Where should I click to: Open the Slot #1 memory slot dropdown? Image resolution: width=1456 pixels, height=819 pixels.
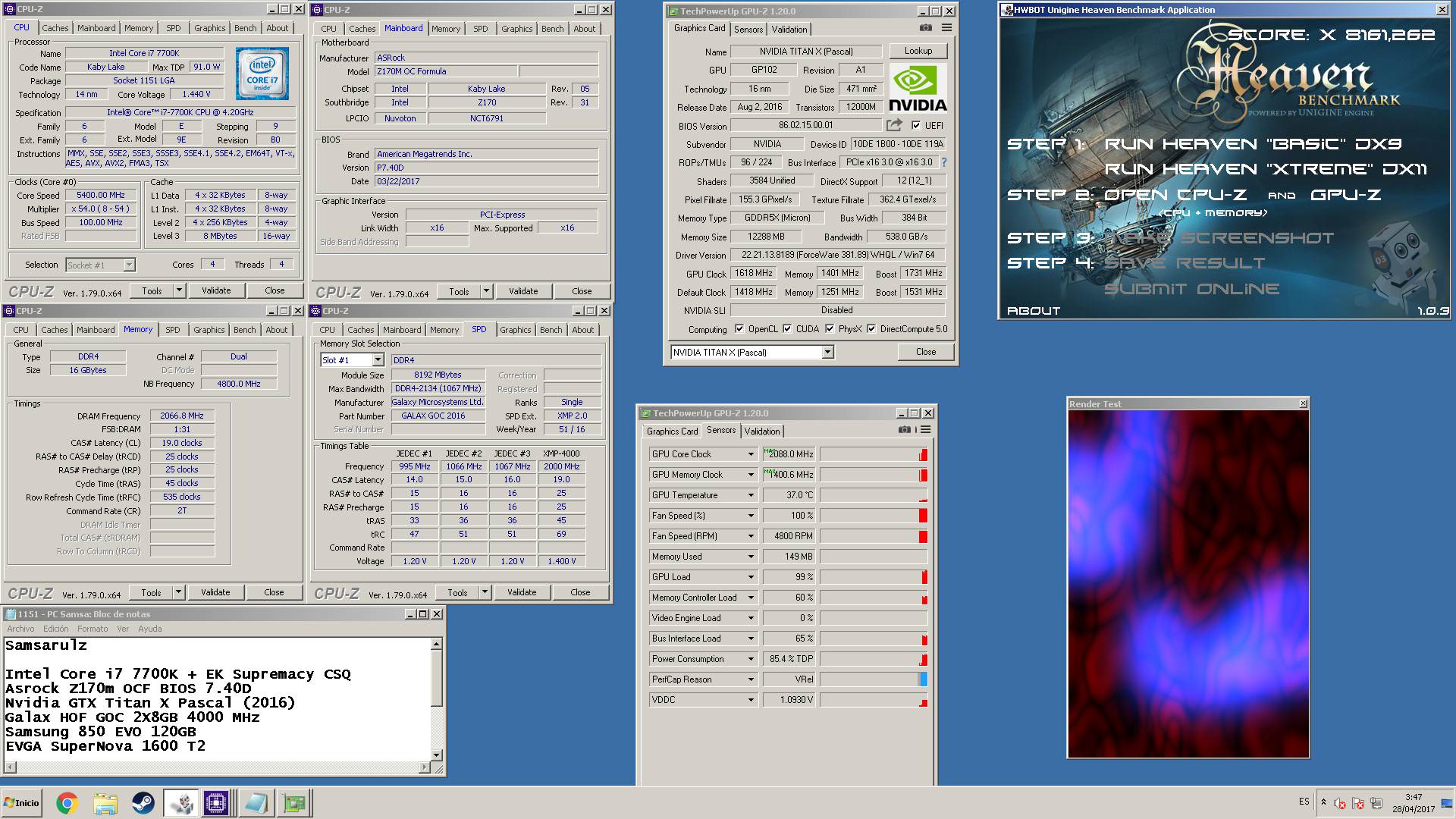(x=378, y=360)
